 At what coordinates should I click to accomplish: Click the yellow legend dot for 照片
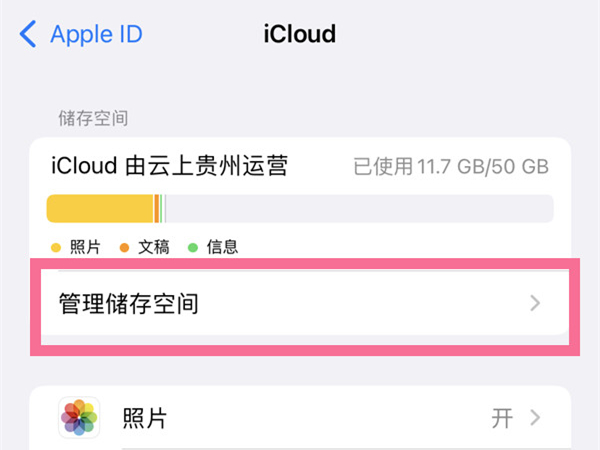[55, 247]
